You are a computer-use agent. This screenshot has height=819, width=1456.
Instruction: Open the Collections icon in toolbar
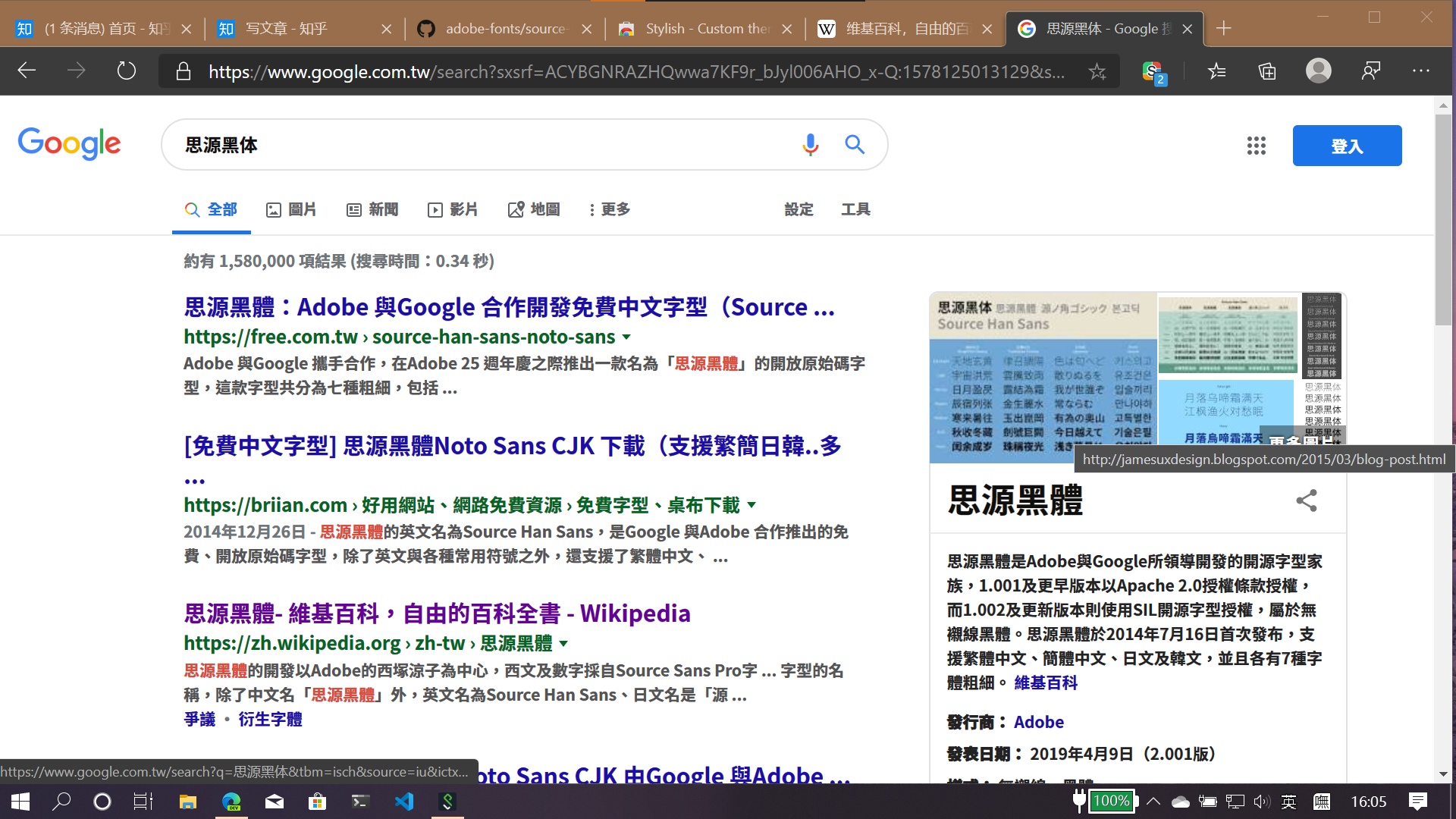[x=1267, y=71]
